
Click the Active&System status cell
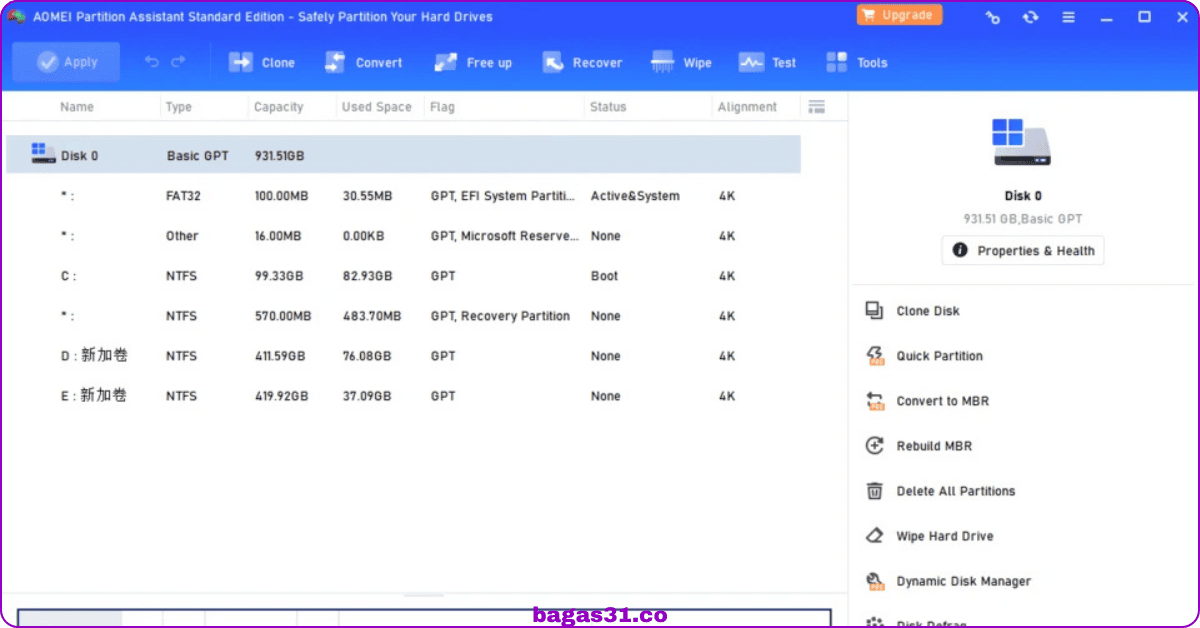point(635,196)
